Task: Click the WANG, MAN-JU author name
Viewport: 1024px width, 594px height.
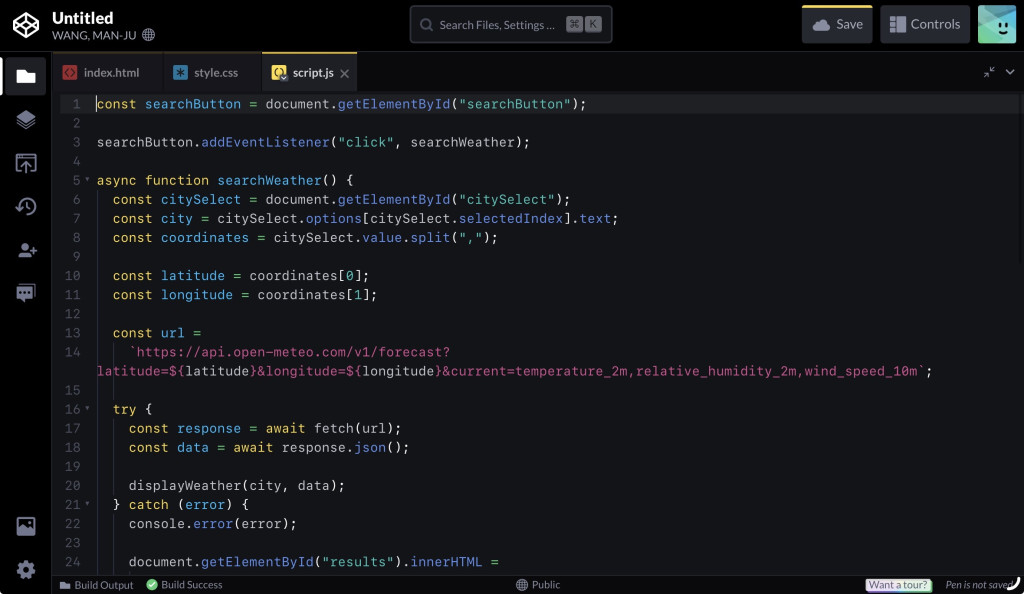Action: [x=94, y=35]
